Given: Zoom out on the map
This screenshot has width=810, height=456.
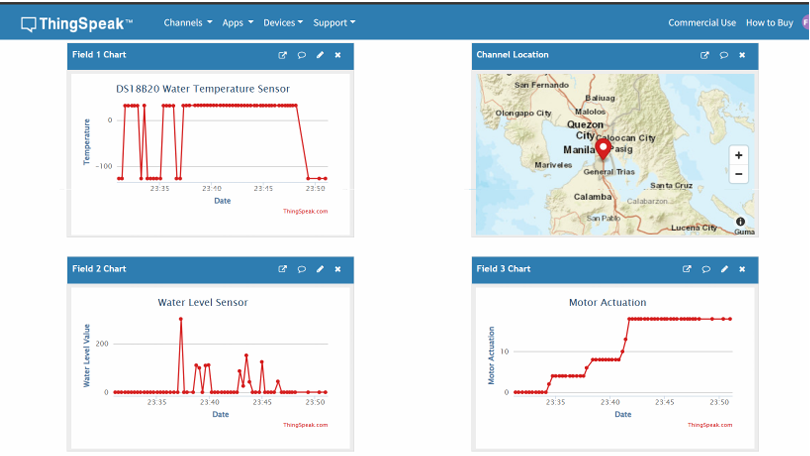Looking at the screenshot, I should [738, 174].
